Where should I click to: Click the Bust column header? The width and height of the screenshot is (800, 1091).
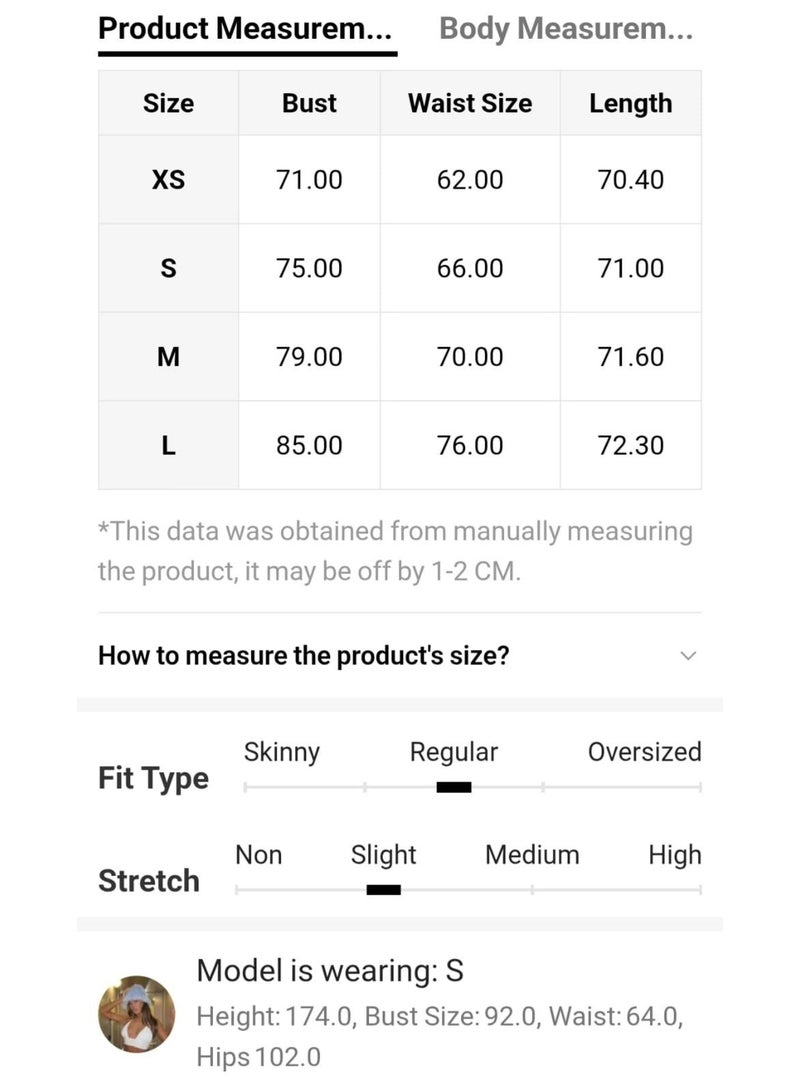click(x=309, y=103)
